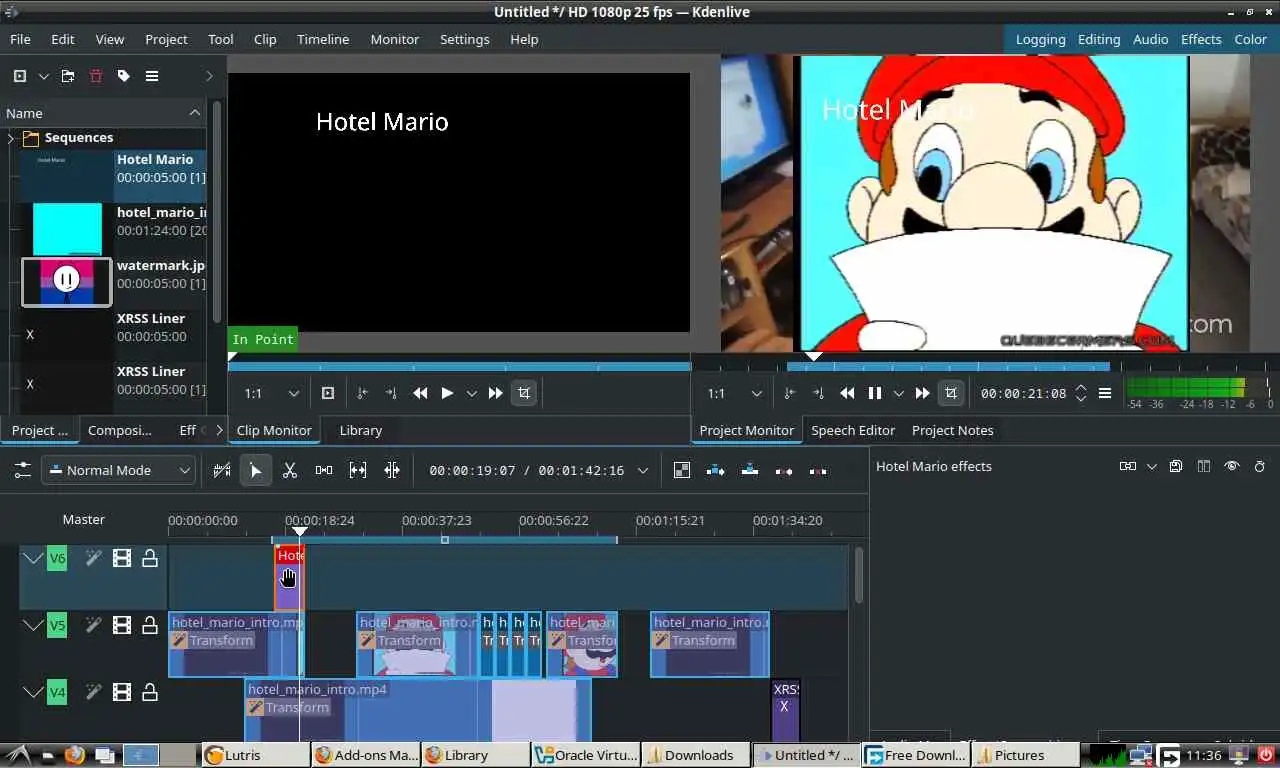This screenshot has width=1280, height=768.
Task: Click the watermark.jpg thumbnail in the bin
Action: click(67, 282)
